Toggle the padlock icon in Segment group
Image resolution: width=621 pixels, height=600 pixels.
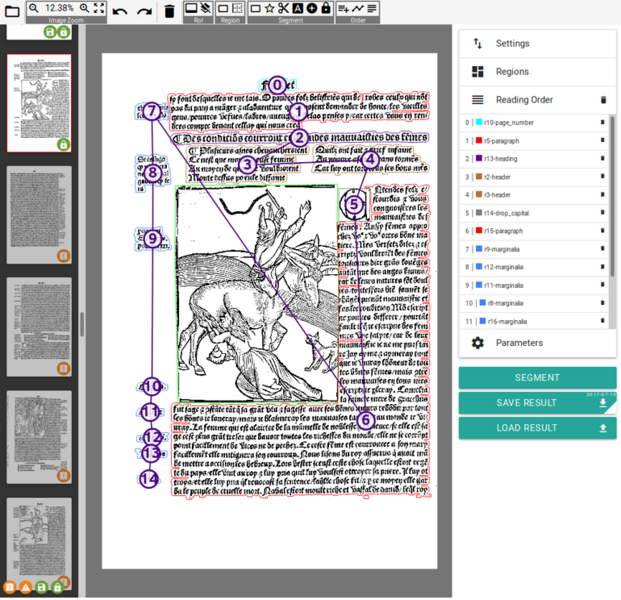point(326,9)
